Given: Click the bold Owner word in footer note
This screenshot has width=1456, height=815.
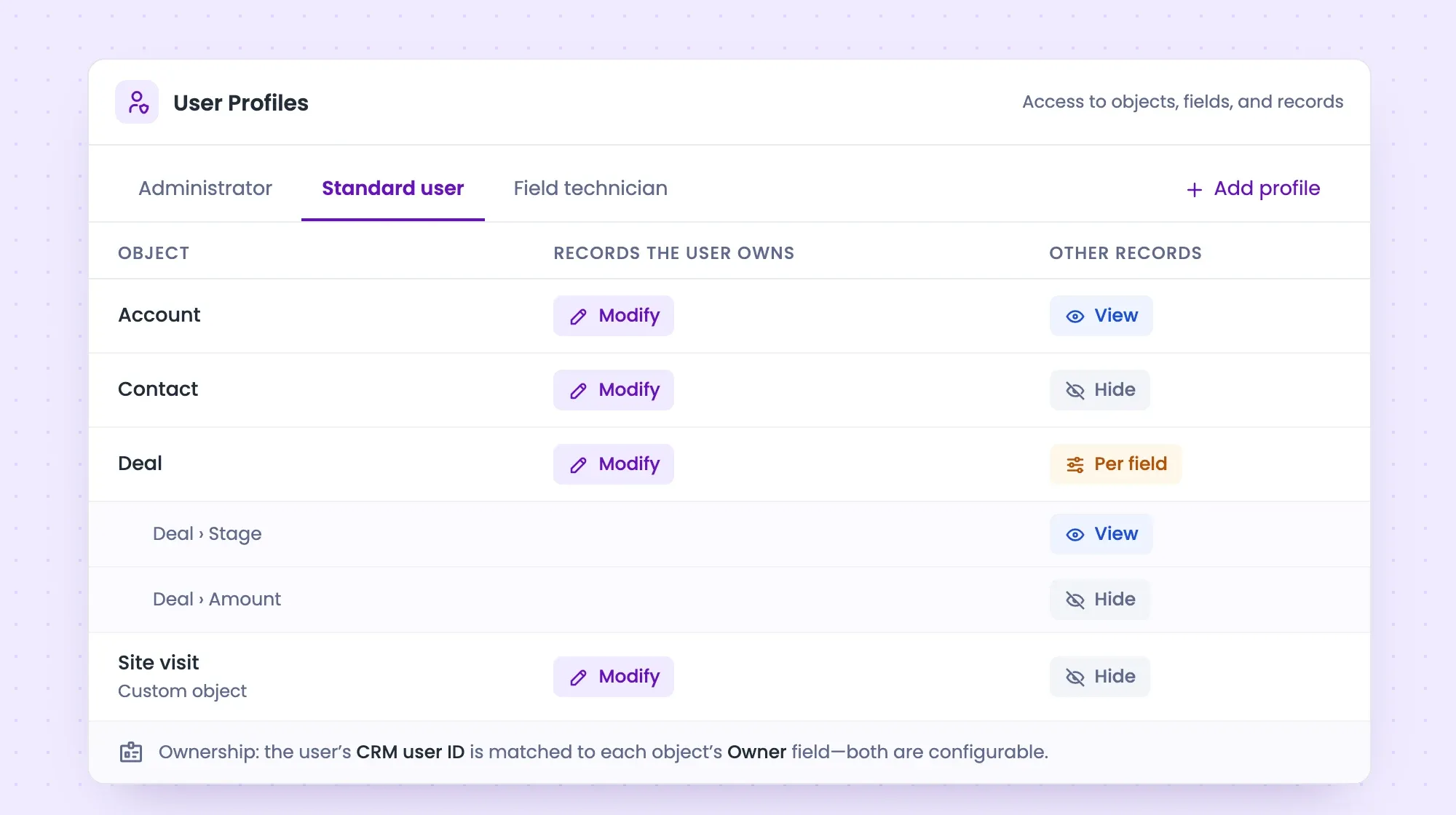Looking at the screenshot, I should 756,752.
